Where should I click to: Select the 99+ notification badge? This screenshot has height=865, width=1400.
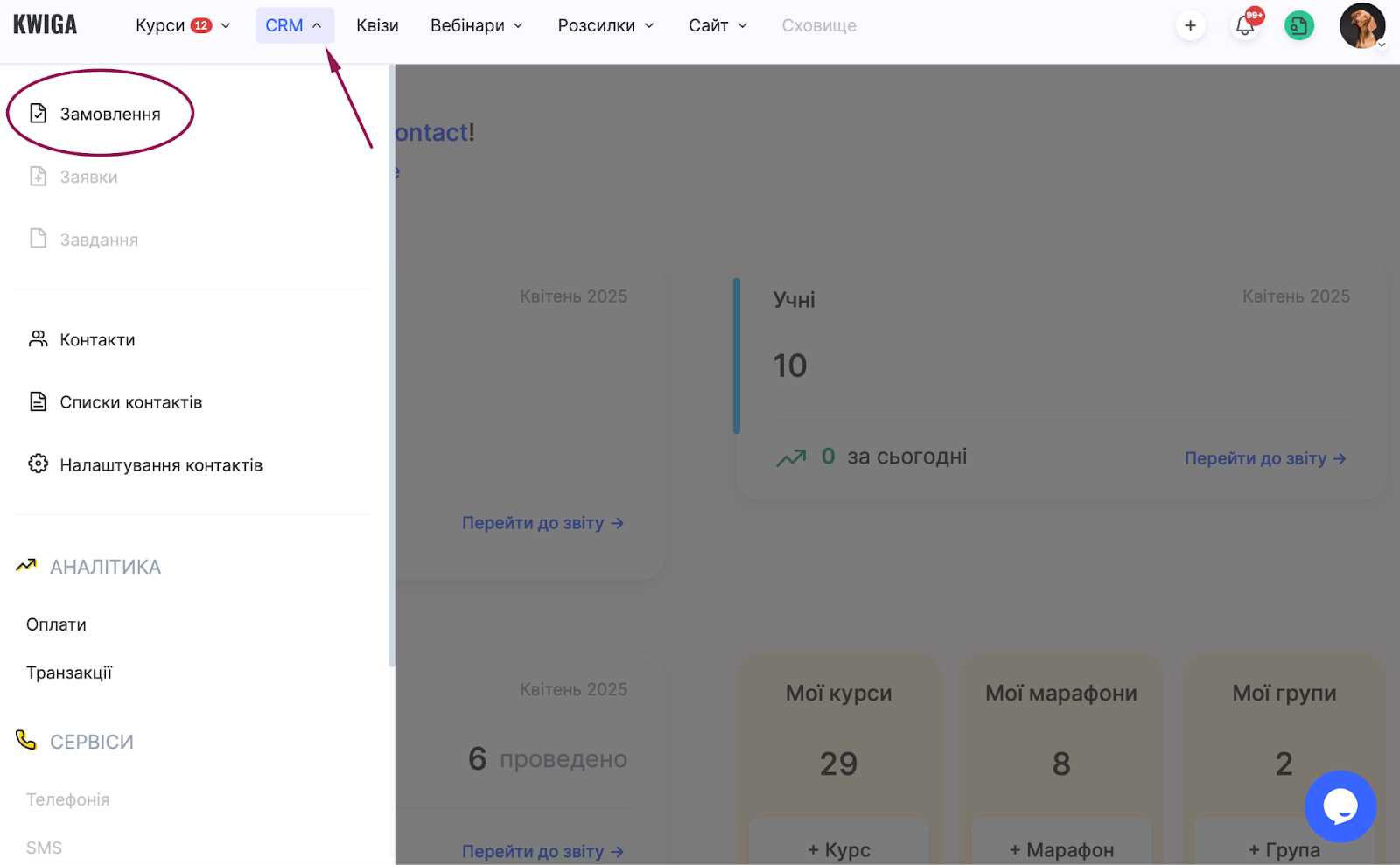pyautogui.click(x=1255, y=15)
